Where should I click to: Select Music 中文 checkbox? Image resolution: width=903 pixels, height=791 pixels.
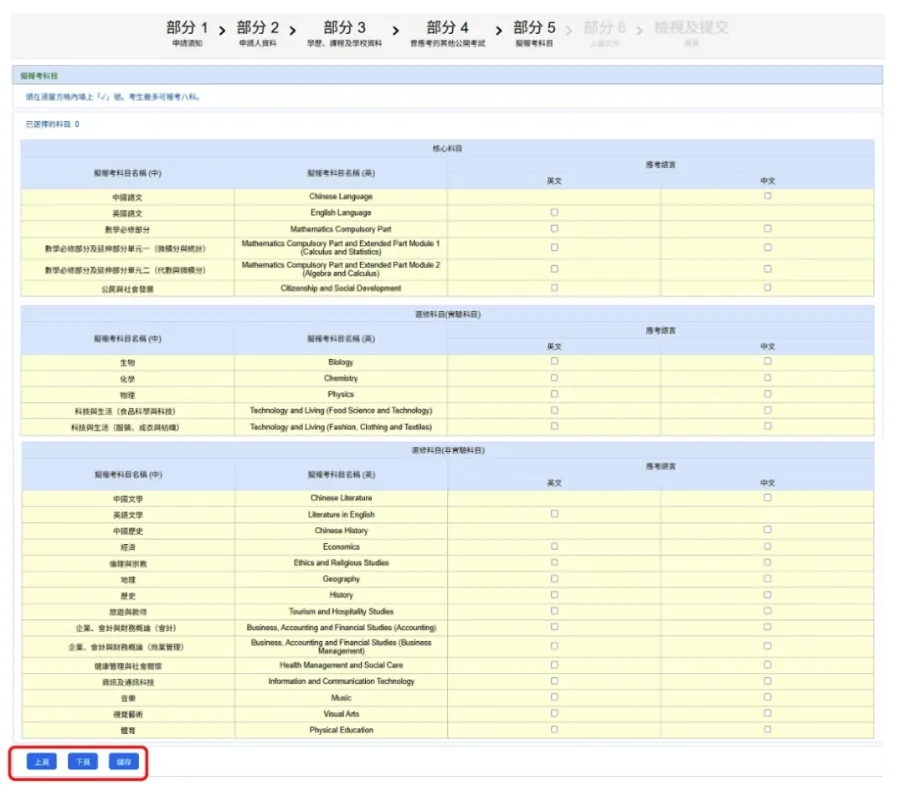767,697
